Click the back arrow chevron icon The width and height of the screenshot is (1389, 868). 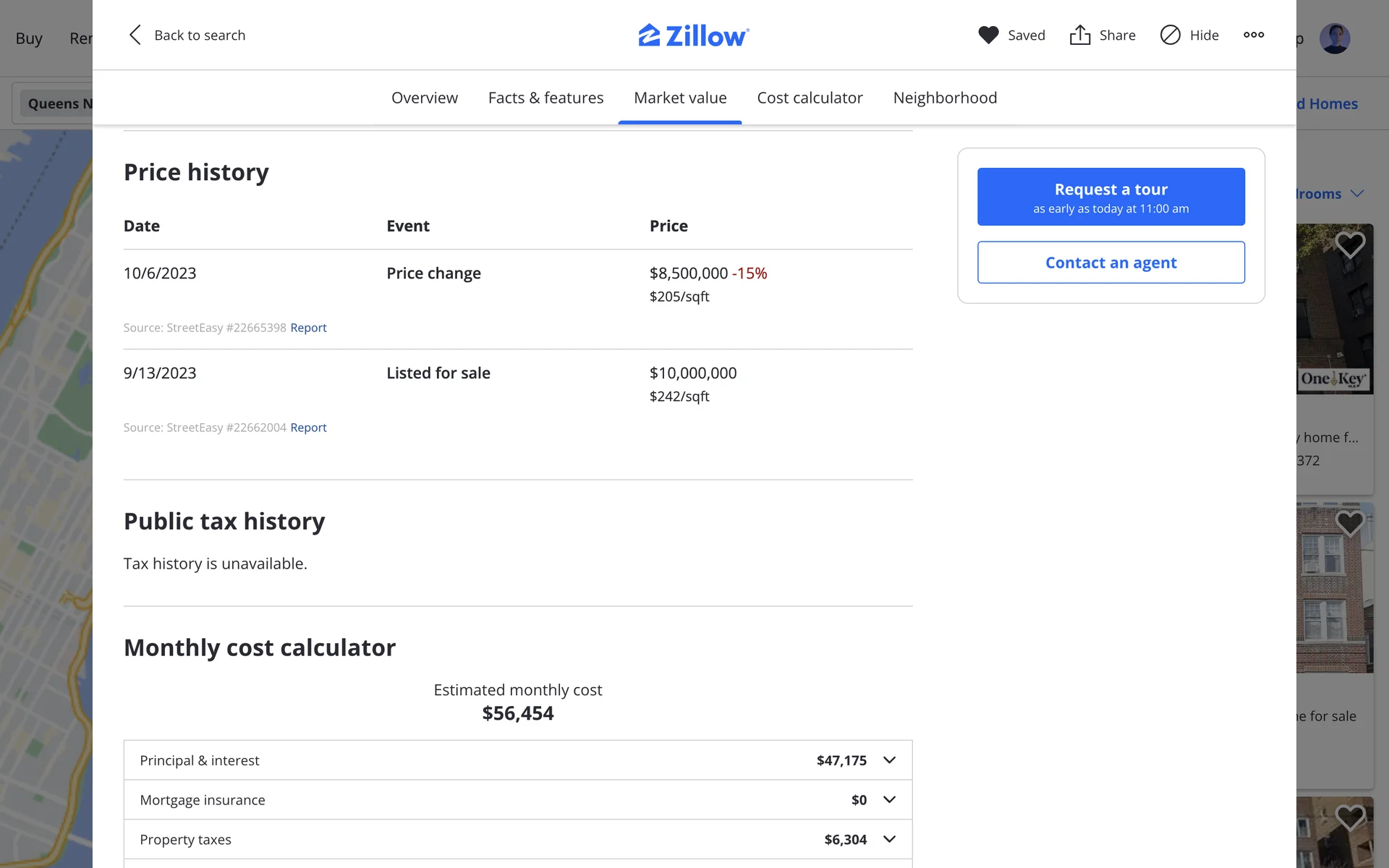click(x=135, y=35)
